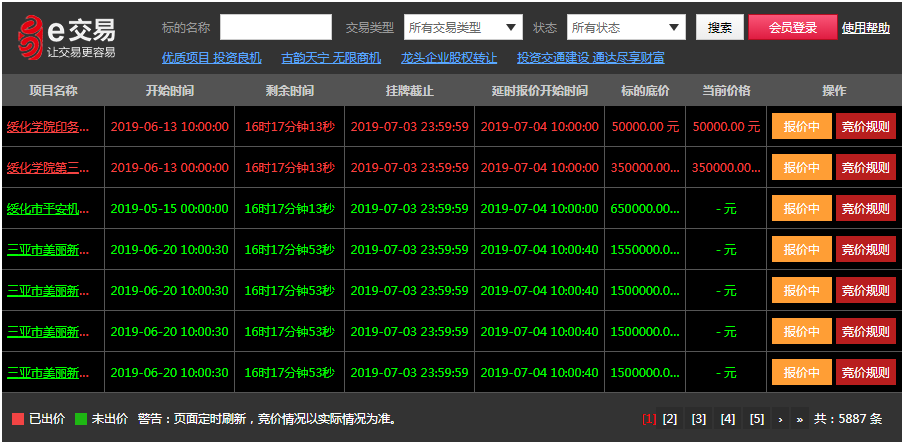Open the 龙头企业股权转让 link
903x442 pixels.
tap(448, 58)
